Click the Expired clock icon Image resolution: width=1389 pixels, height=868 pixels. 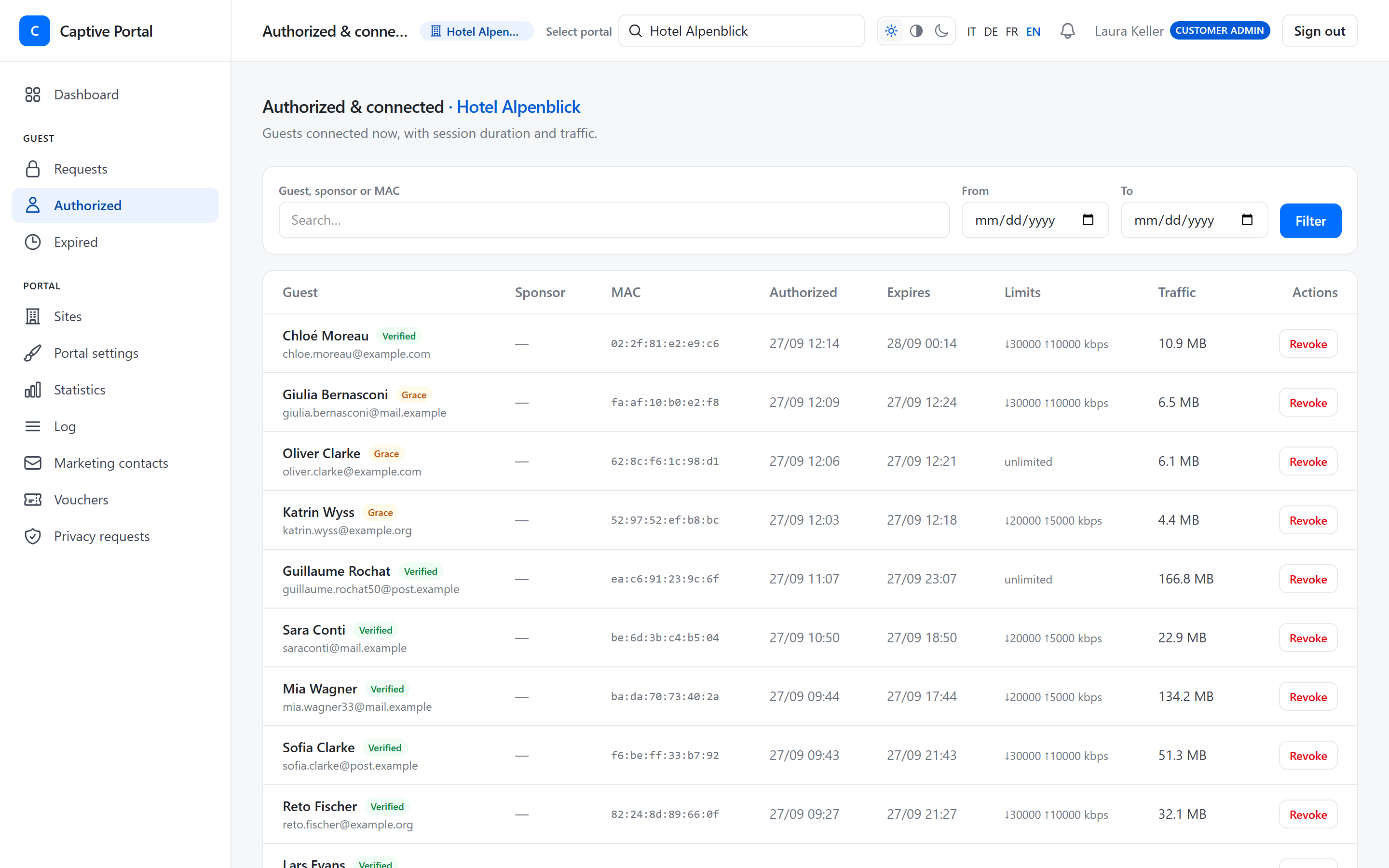(x=33, y=242)
